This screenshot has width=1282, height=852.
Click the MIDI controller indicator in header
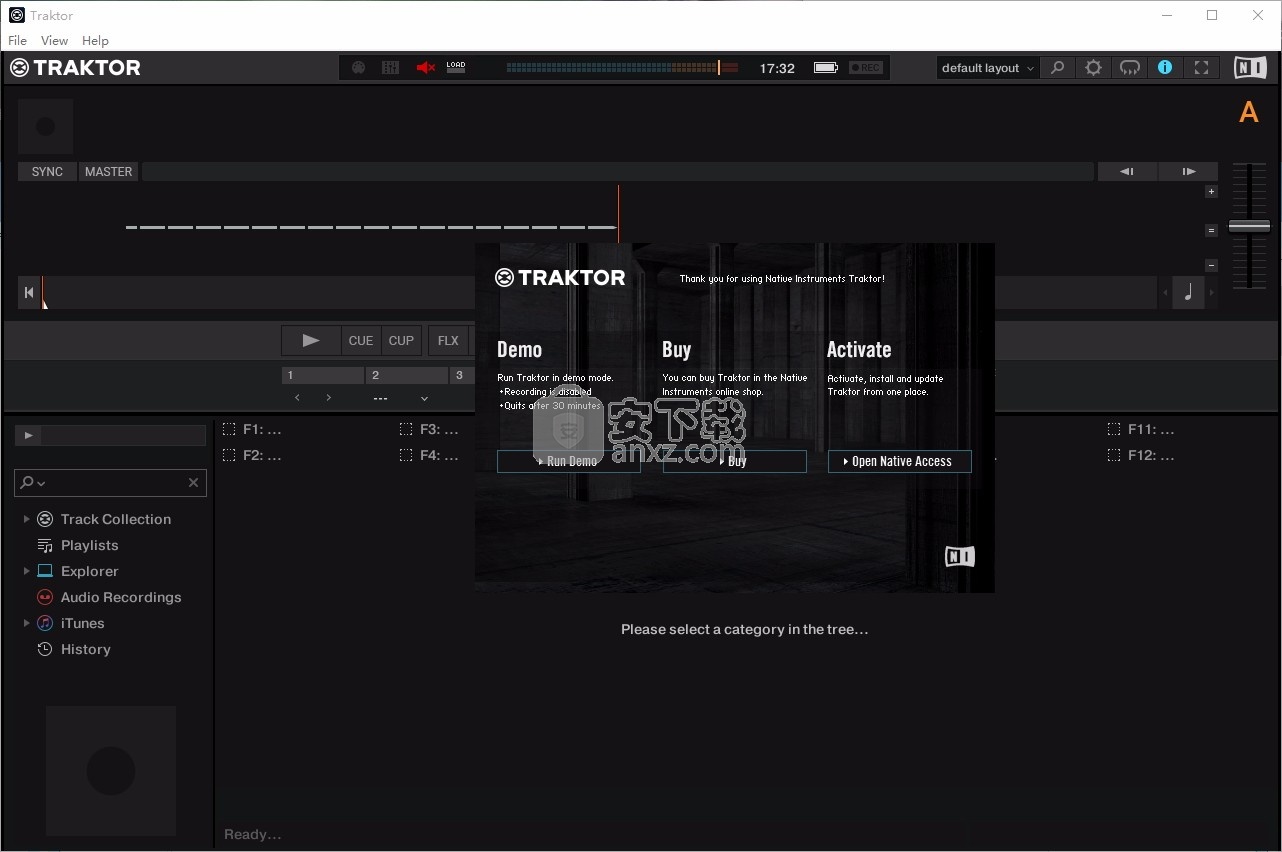click(359, 68)
